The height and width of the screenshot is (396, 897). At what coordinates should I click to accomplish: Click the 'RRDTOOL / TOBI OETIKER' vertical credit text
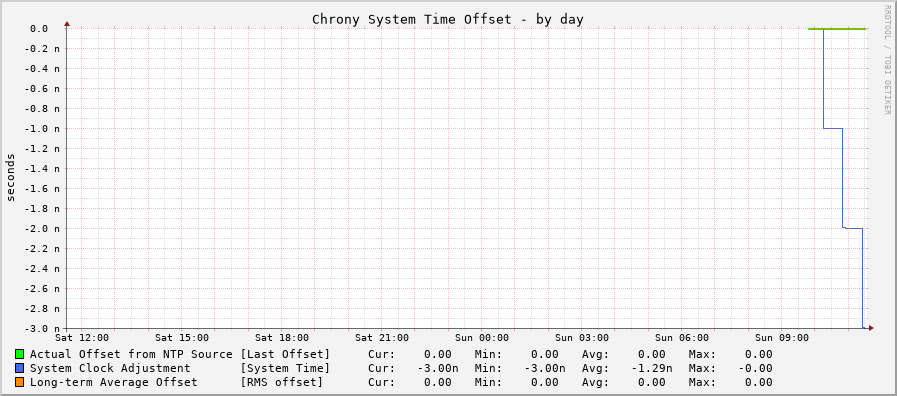tap(888, 60)
